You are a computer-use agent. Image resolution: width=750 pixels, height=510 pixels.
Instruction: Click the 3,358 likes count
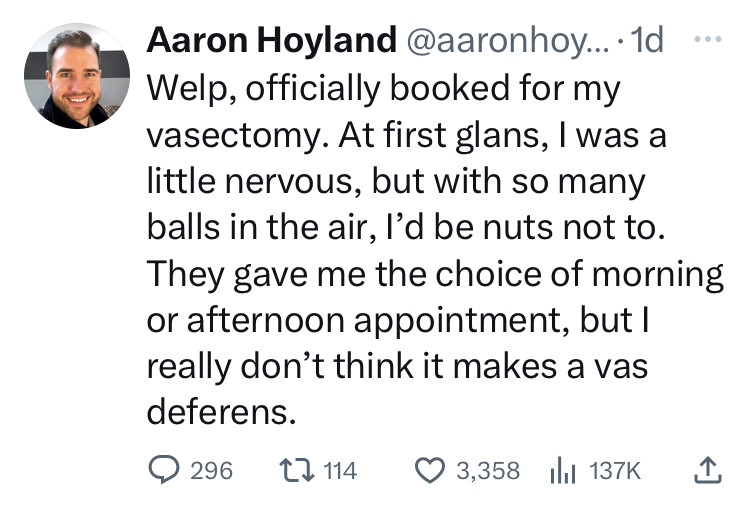coord(487,470)
